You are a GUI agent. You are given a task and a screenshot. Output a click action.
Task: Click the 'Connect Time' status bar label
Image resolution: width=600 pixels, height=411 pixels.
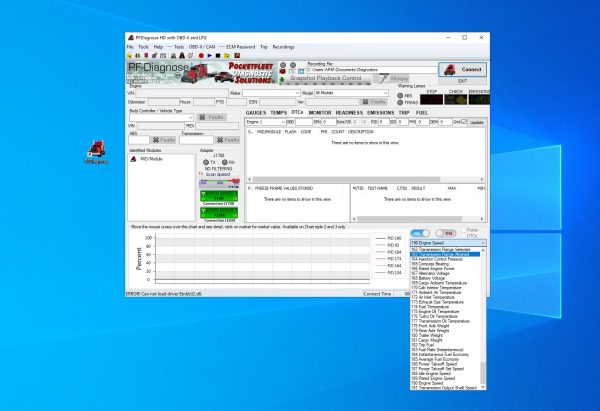[377, 294]
